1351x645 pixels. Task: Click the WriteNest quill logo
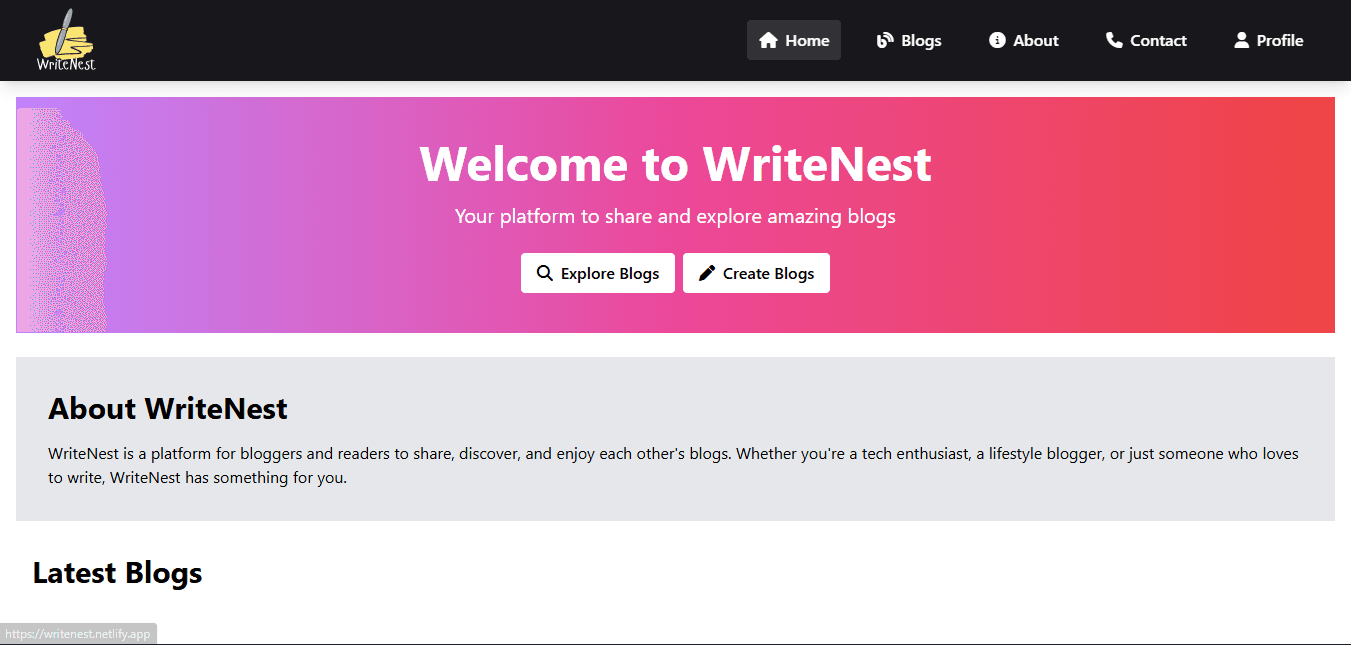coord(66,40)
